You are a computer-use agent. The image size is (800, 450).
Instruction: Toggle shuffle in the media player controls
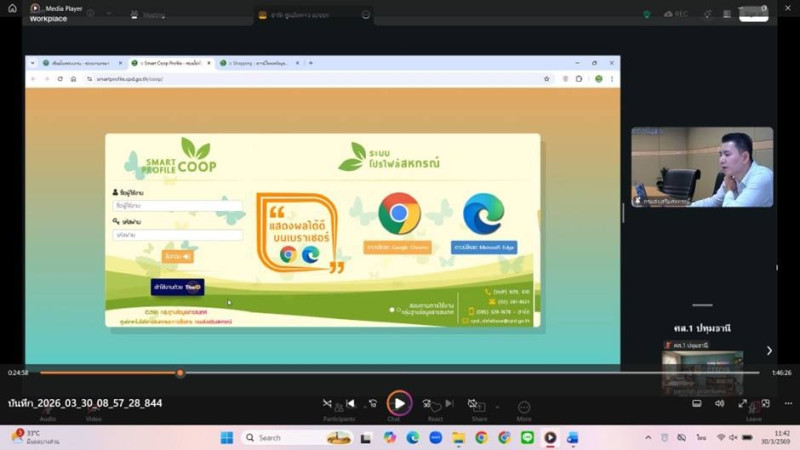point(327,404)
